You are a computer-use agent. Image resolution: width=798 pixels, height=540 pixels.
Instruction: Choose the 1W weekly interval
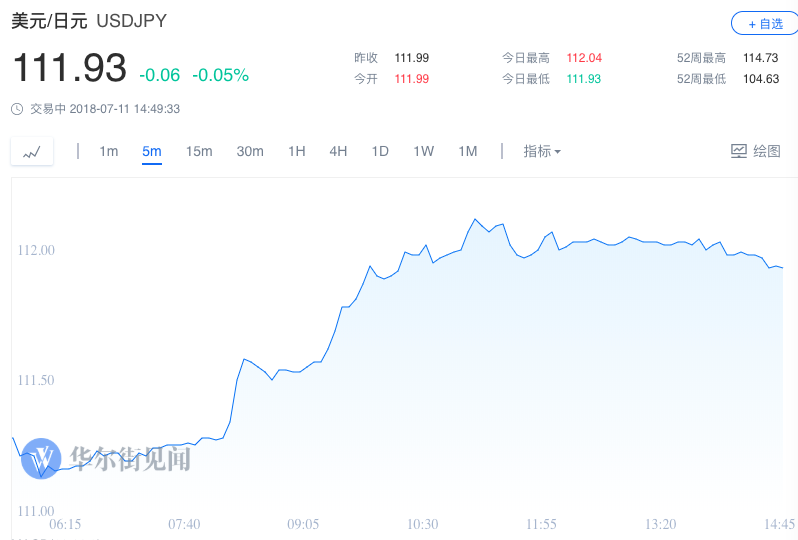pos(424,151)
